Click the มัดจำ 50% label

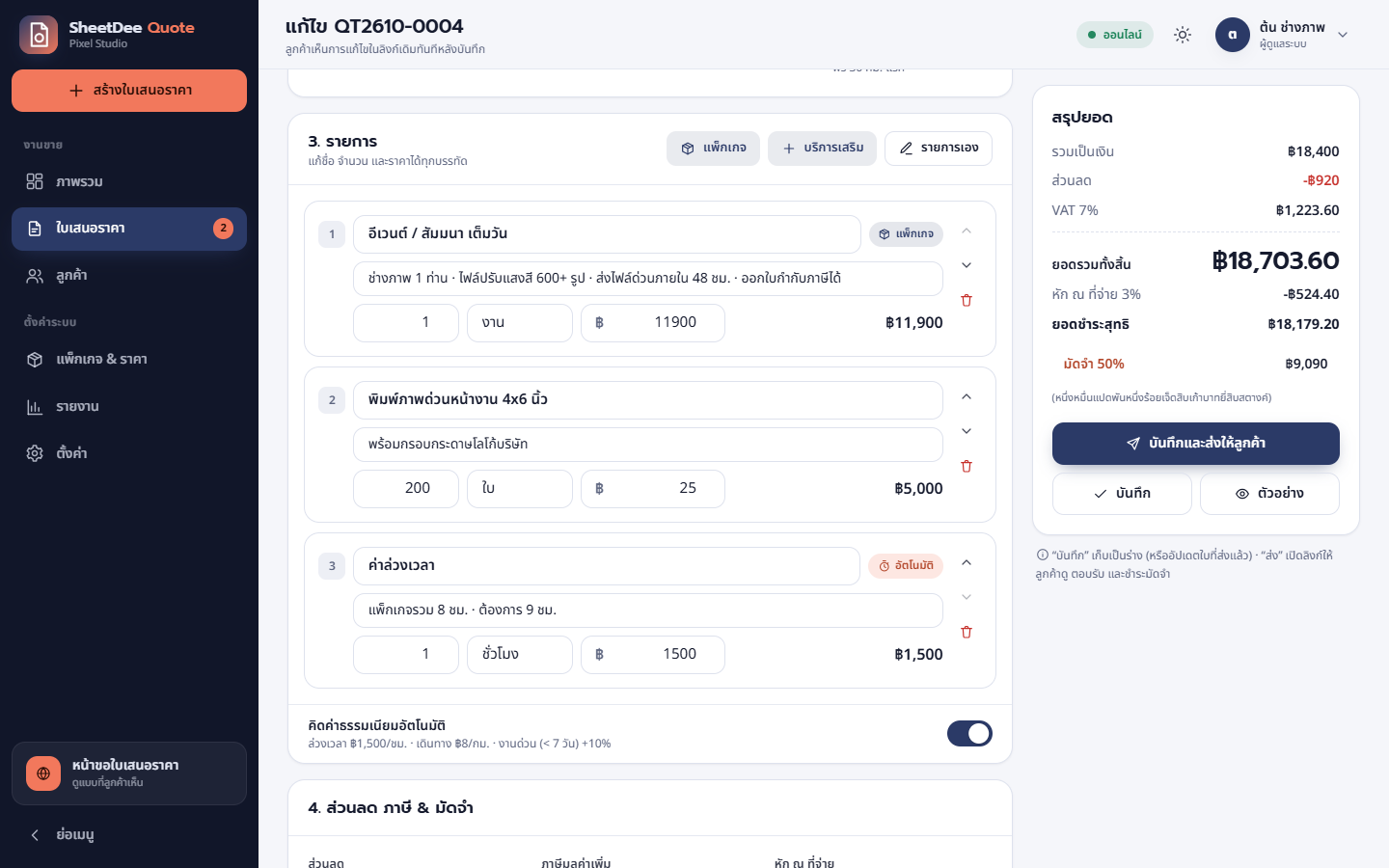pos(1094,365)
